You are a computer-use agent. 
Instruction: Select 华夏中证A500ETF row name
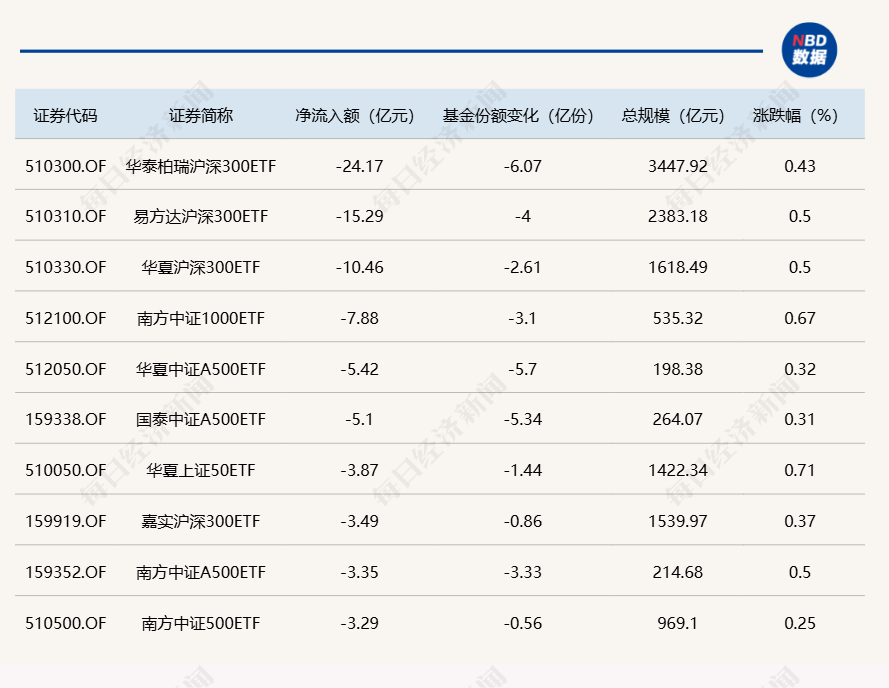coord(201,370)
